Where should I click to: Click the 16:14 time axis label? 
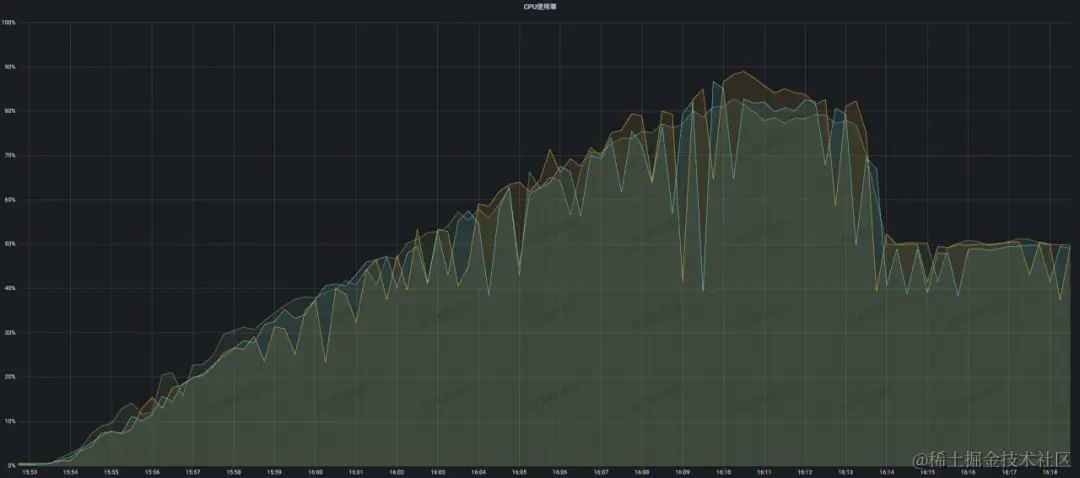[x=887, y=473]
